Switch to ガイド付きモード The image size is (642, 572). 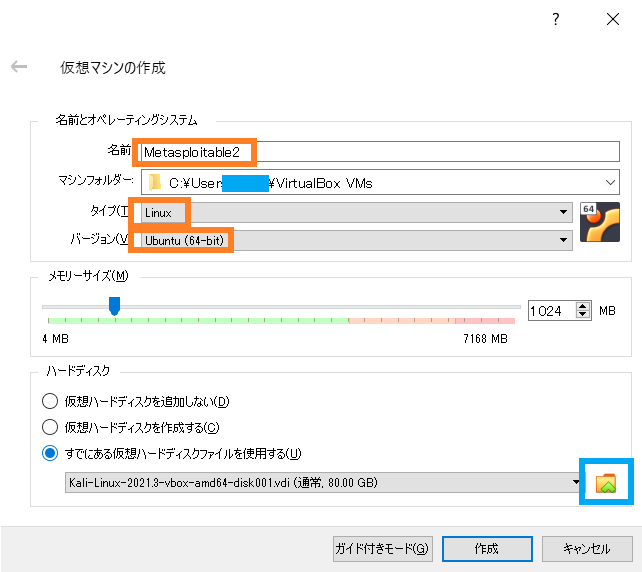coord(382,549)
